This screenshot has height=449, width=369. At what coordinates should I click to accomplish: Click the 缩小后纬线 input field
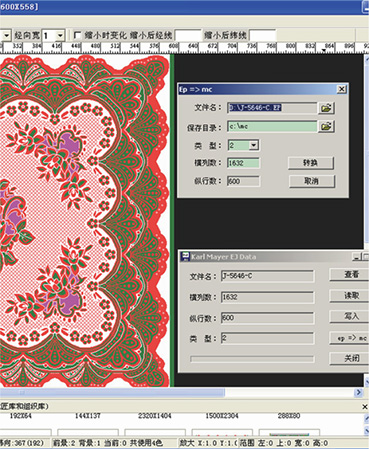tap(262, 35)
